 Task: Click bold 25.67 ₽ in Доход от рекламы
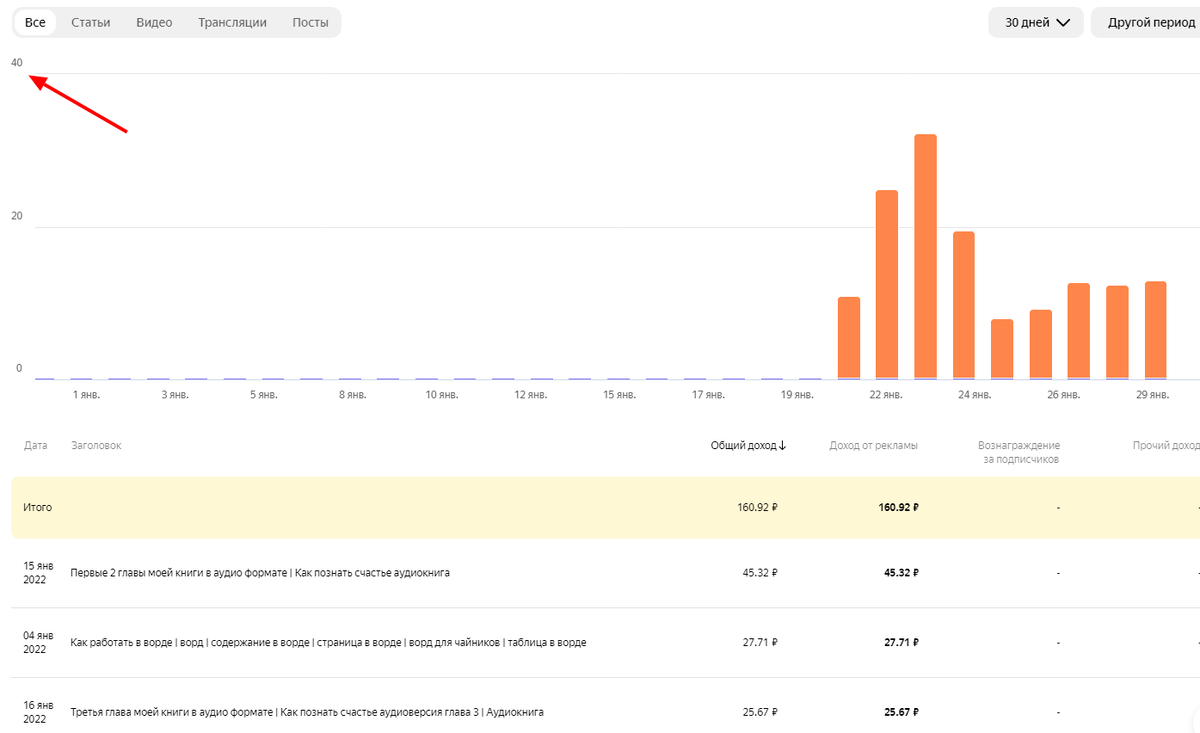tap(901, 712)
